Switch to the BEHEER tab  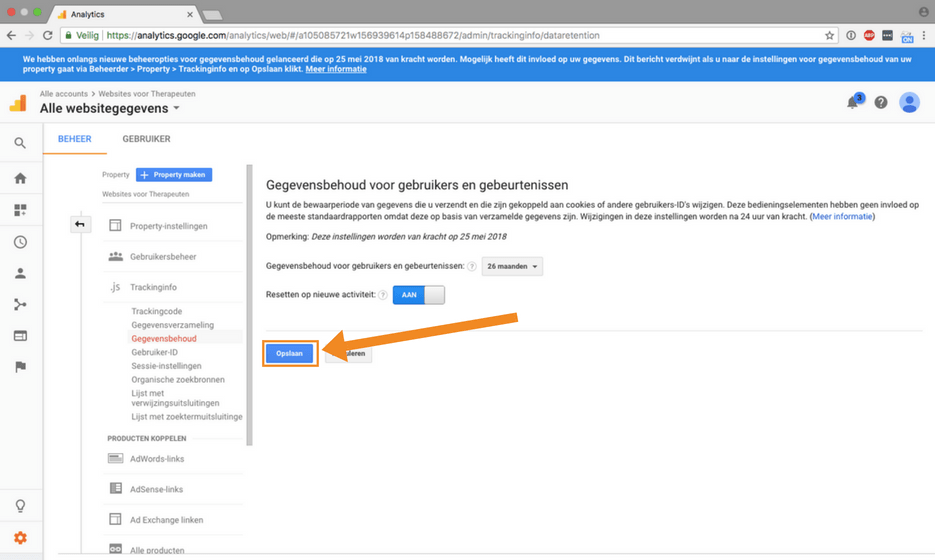click(75, 138)
